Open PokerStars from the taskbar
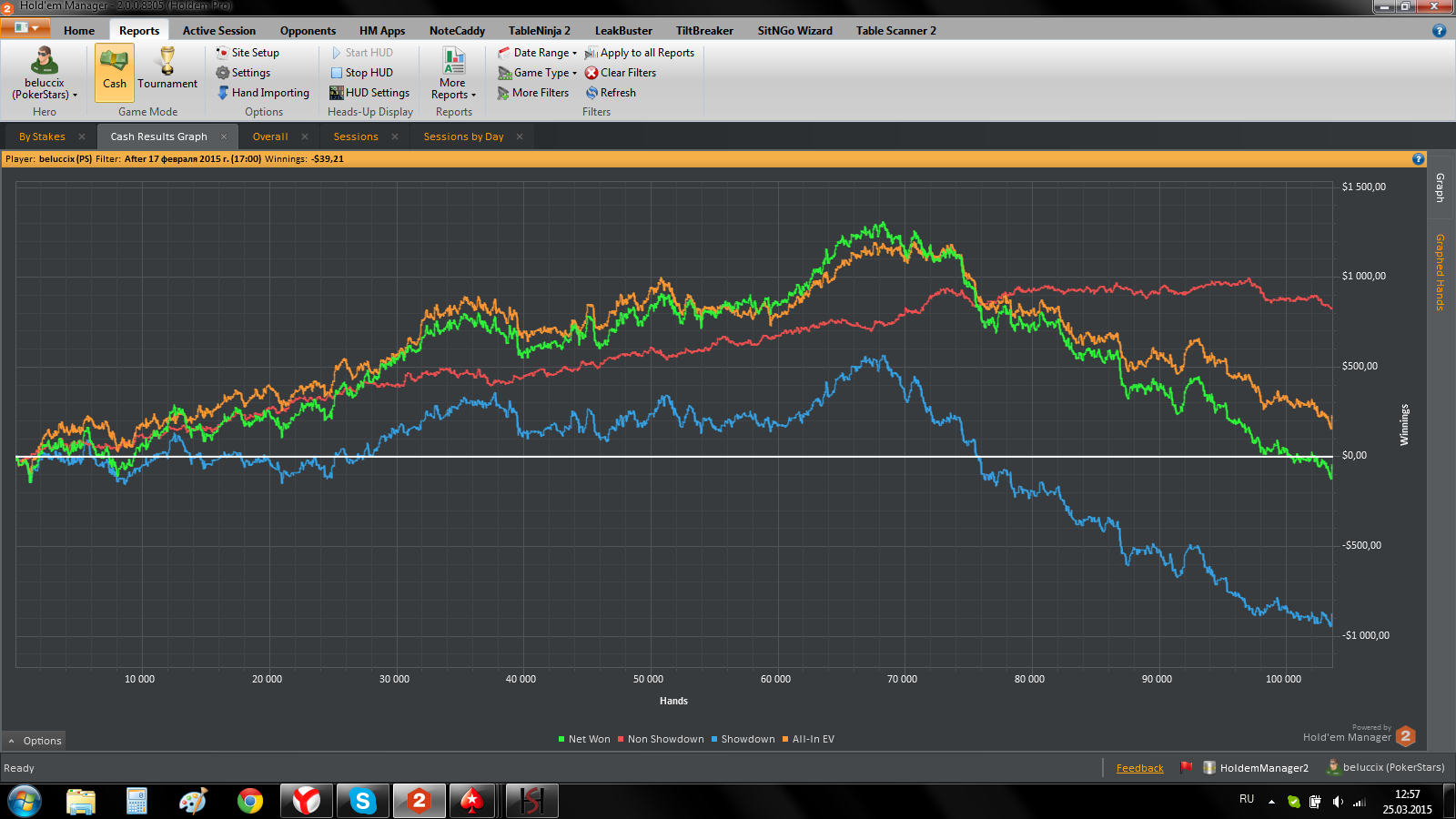The width and height of the screenshot is (1456, 819). click(x=471, y=801)
